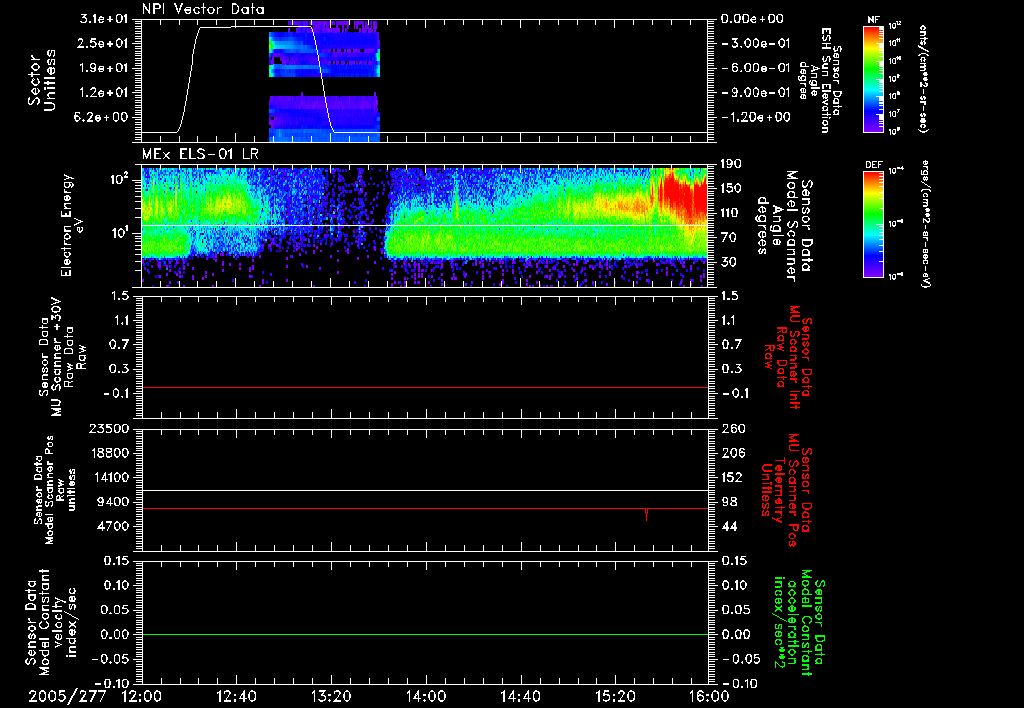Click the 14:40 time axis label

520,696
